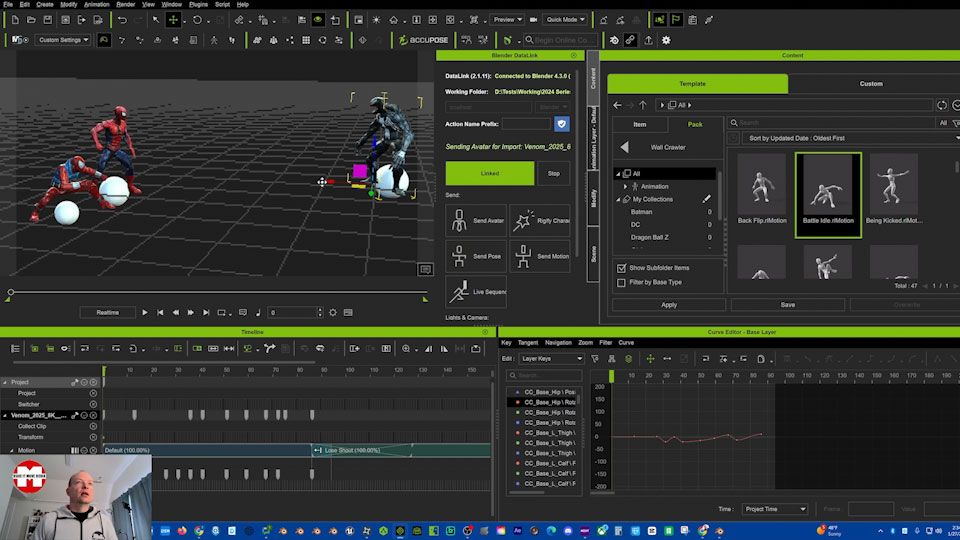Open the Plugins menu
960x540 pixels.
point(198,4)
